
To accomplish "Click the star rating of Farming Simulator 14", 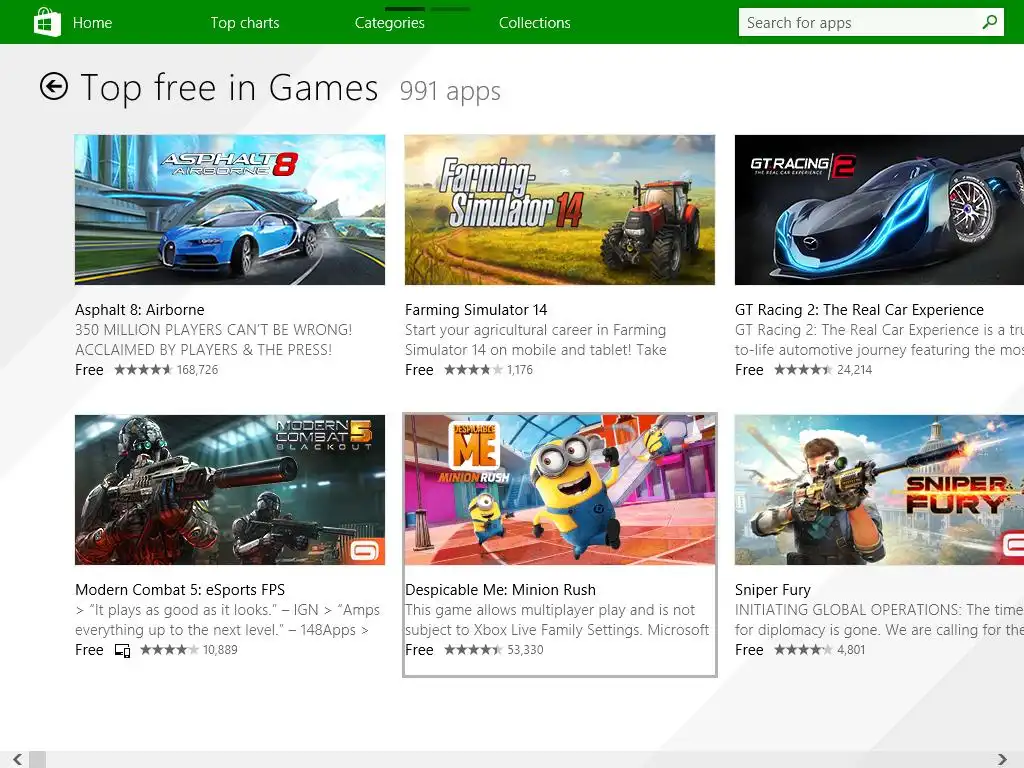I will [x=473, y=370].
